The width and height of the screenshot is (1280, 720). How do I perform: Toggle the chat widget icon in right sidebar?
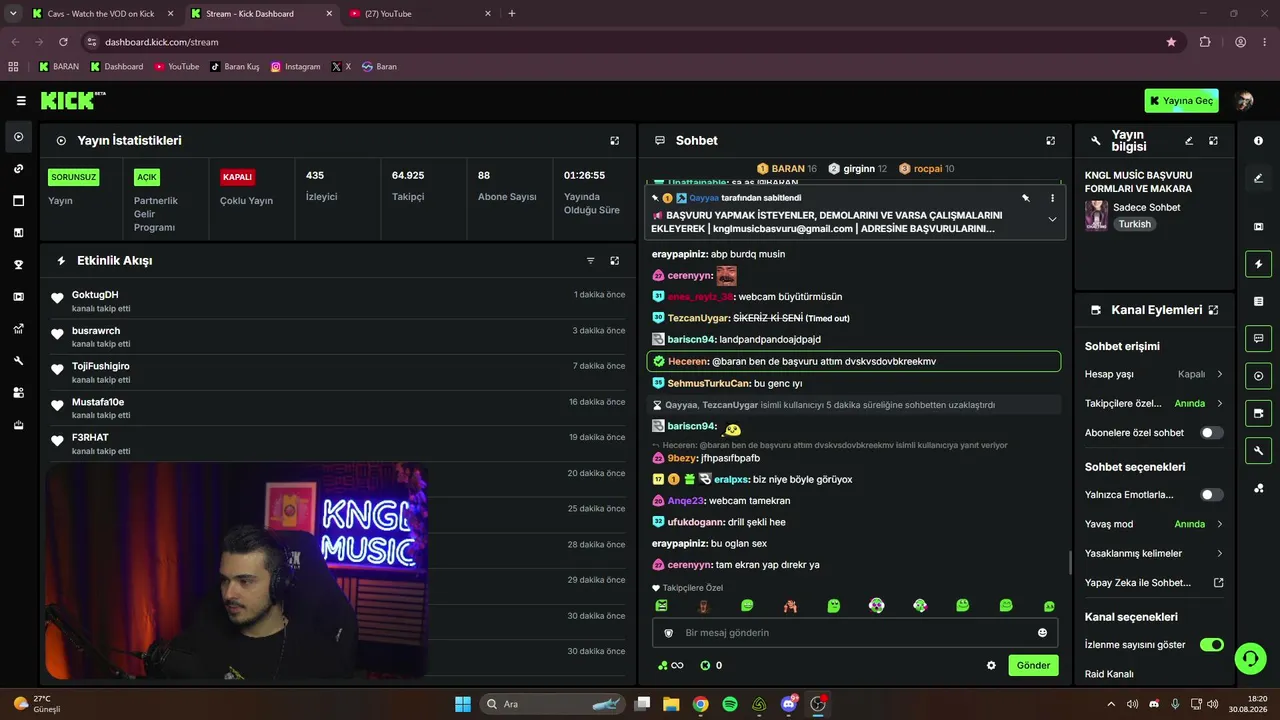[x=1258, y=338]
